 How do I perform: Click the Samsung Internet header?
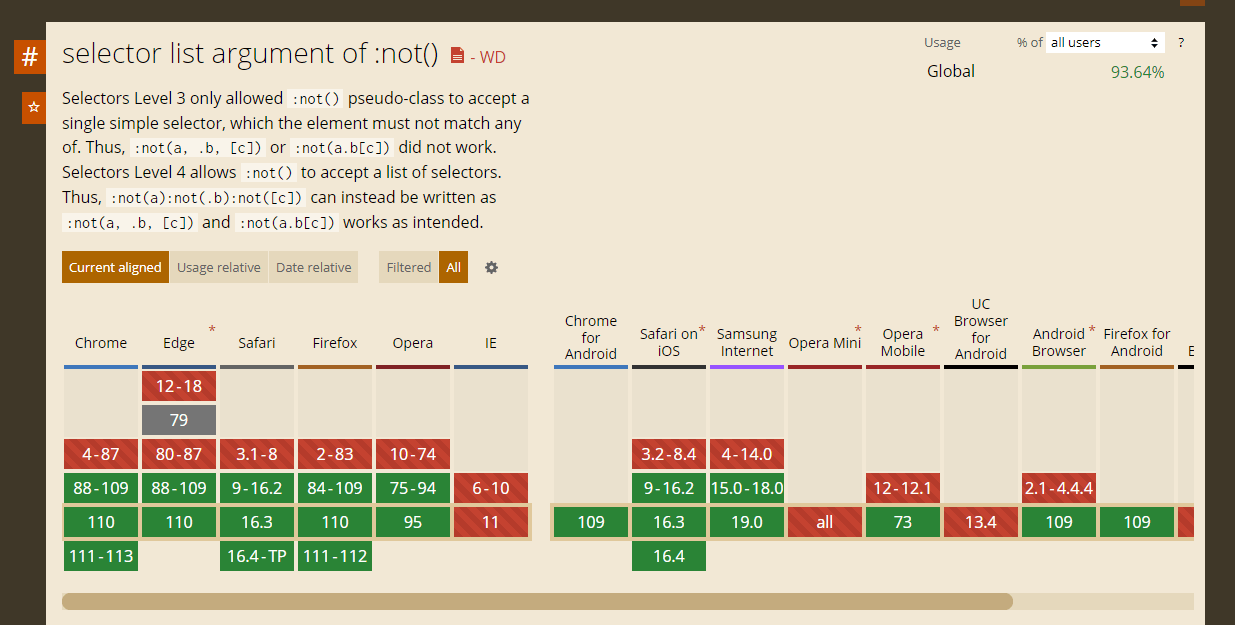[747, 342]
